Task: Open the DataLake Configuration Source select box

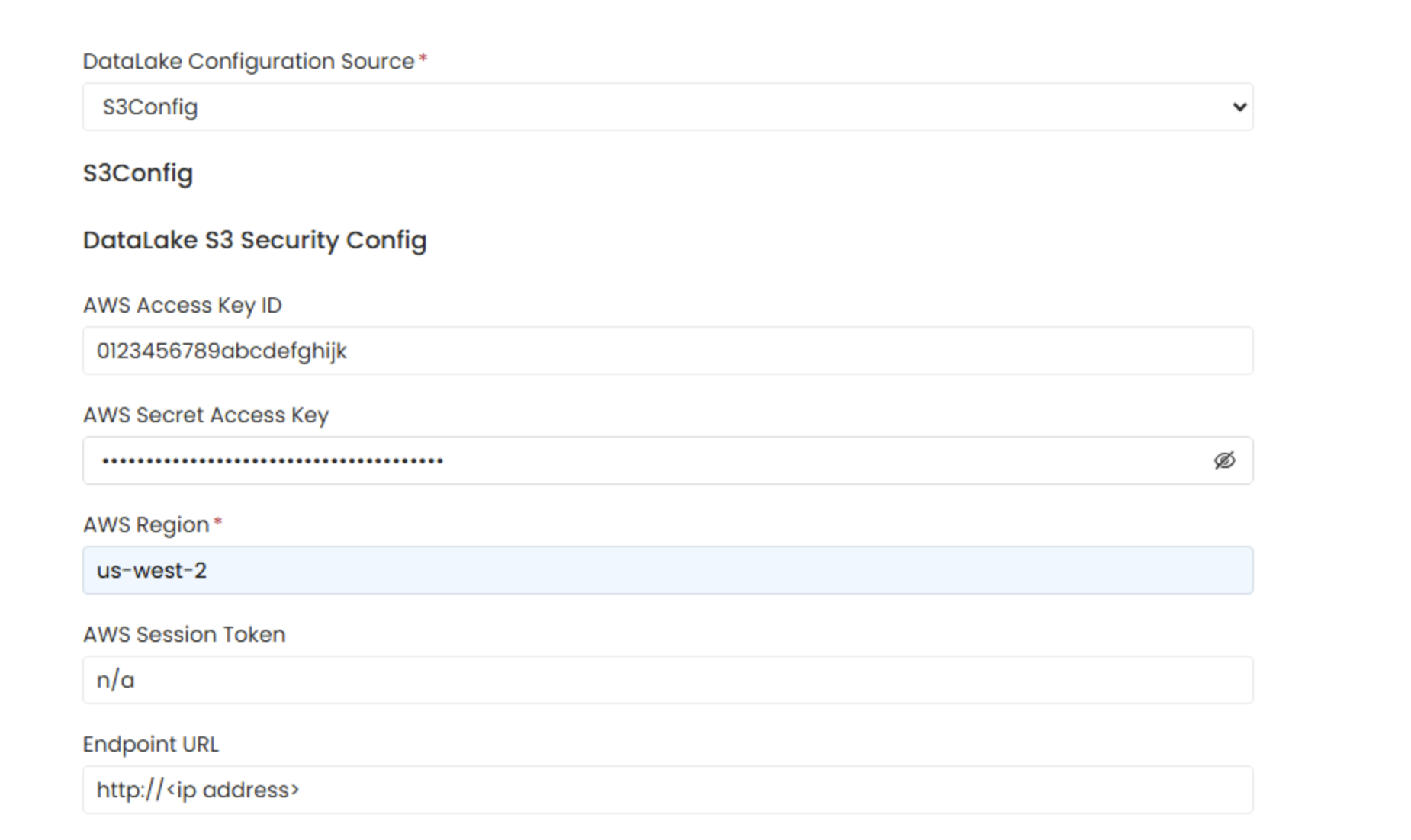Action: 667,107
